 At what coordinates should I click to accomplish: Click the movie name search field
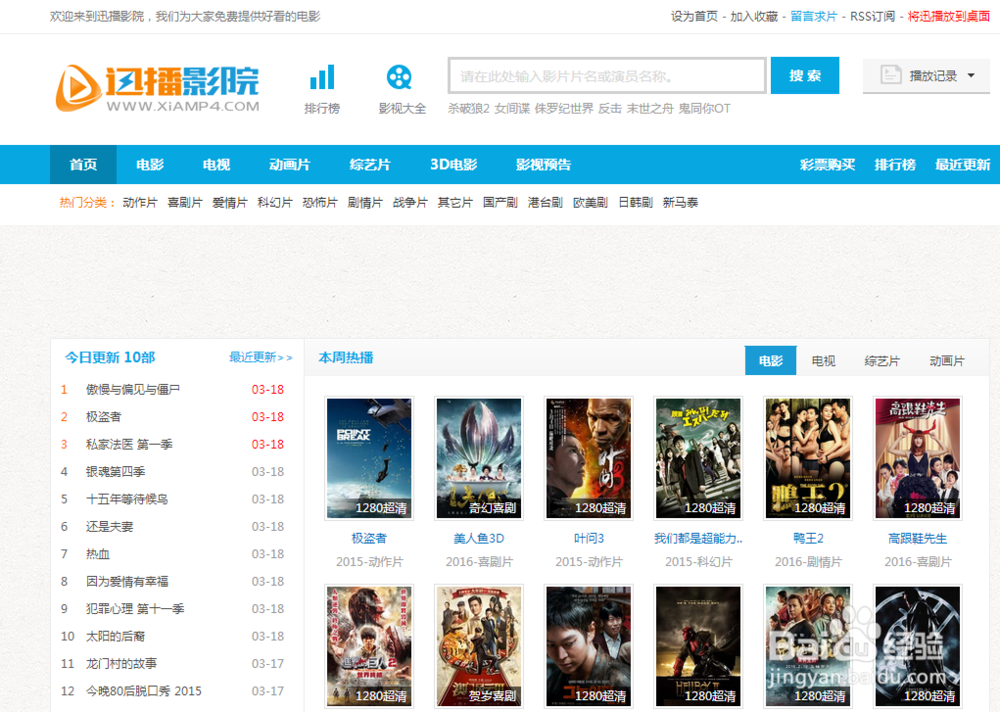coord(607,76)
